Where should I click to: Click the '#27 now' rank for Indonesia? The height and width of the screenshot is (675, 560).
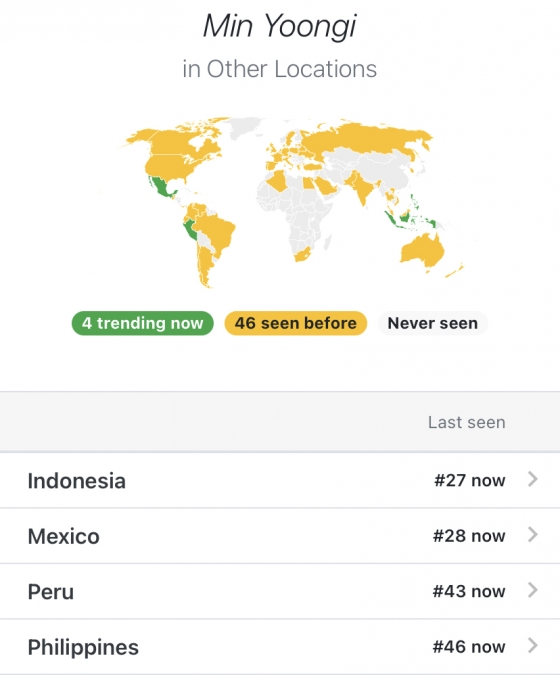pos(470,480)
